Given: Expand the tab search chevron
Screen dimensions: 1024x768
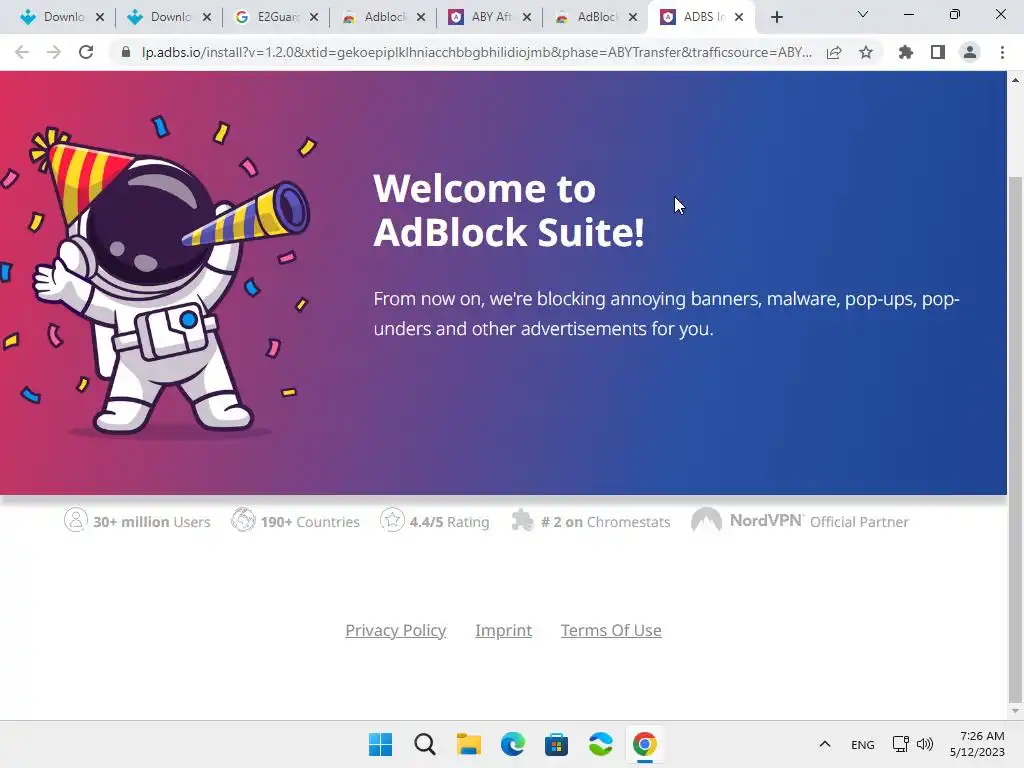Looking at the screenshot, I should pos(863,14).
